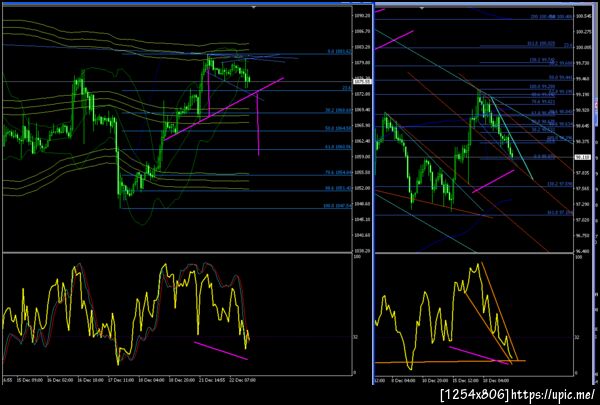600x405 pixels.
Task: Click the chart shift triangle on left chart
Action: [x=254, y=7]
